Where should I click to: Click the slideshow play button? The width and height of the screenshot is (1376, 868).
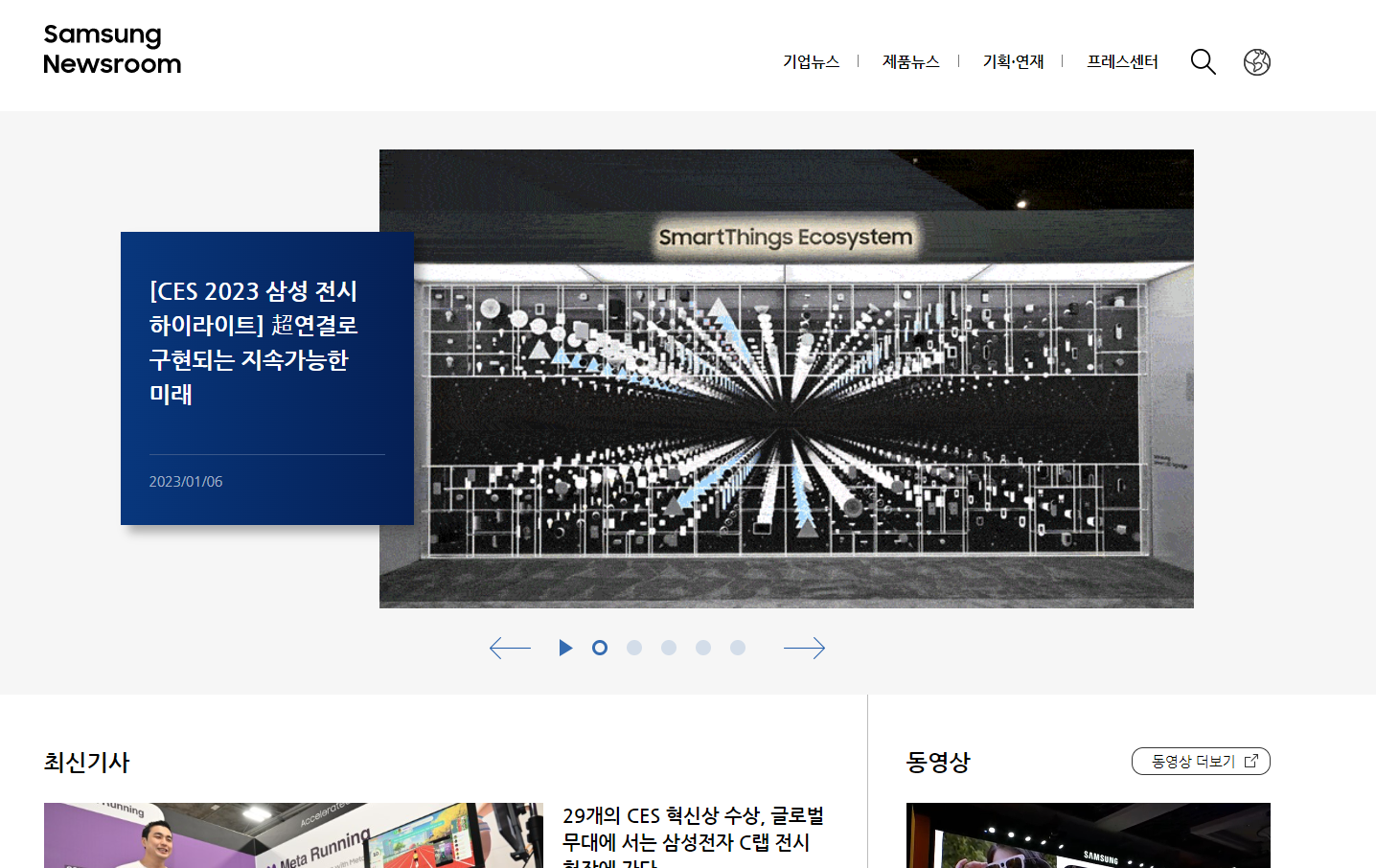[x=565, y=648]
